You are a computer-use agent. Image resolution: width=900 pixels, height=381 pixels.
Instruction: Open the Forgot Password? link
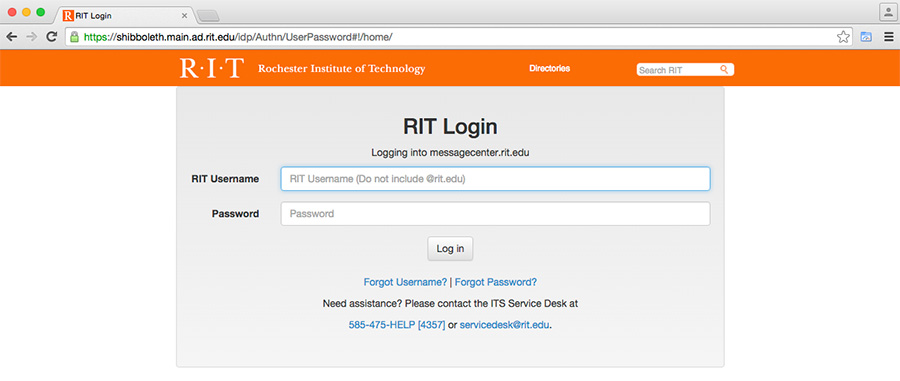496,282
